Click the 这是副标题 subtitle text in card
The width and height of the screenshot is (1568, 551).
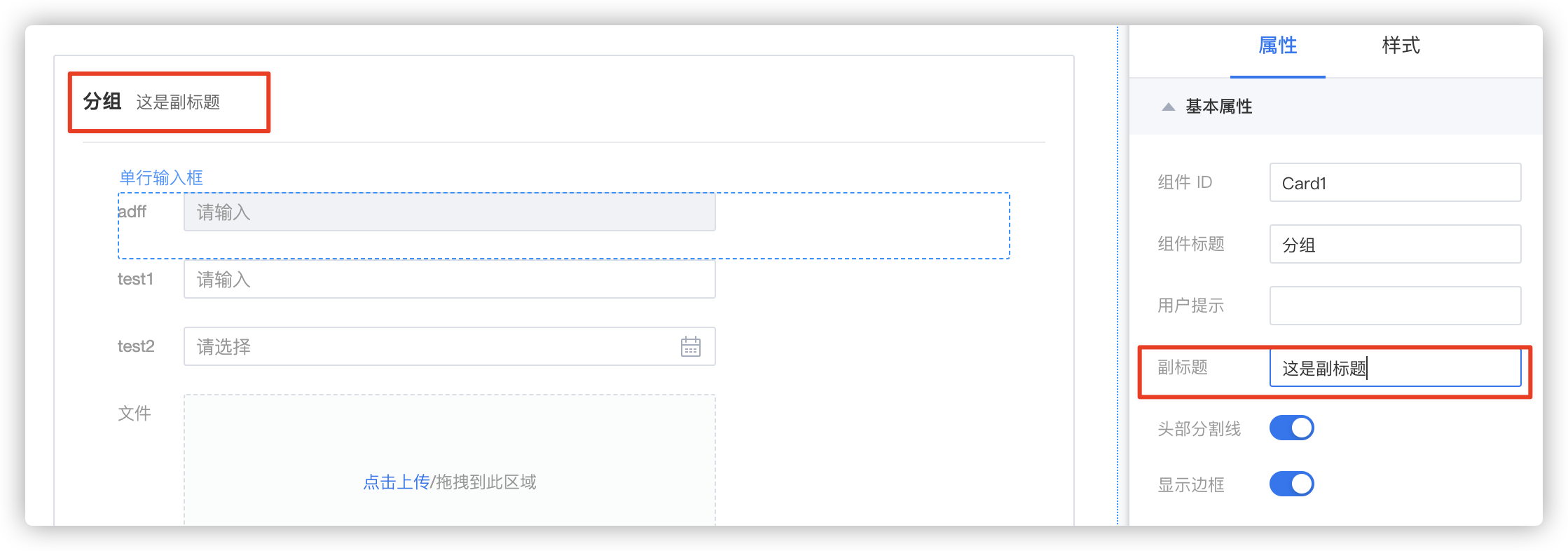[178, 102]
